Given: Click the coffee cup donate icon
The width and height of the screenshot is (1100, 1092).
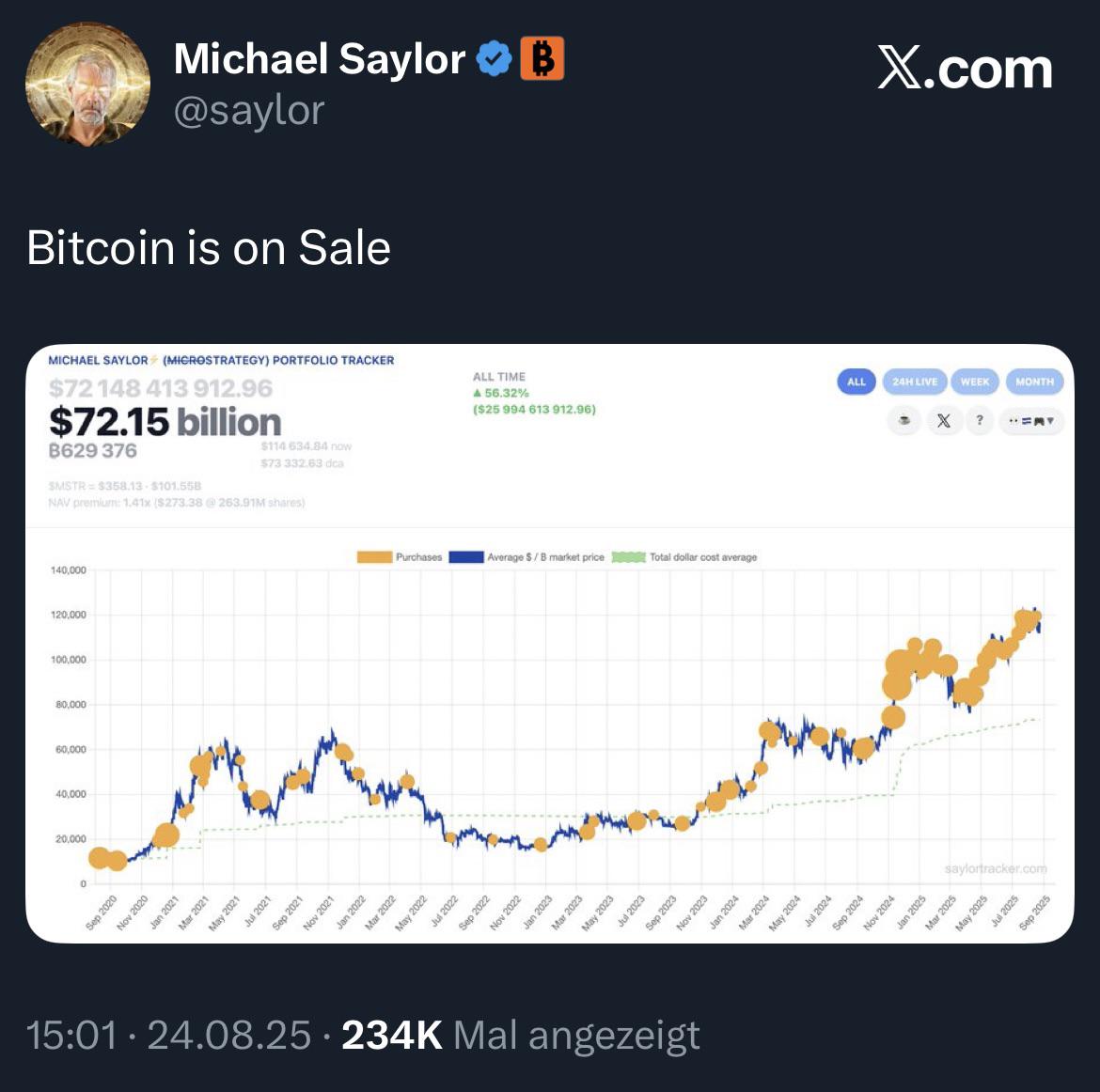Looking at the screenshot, I should (x=904, y=421).
